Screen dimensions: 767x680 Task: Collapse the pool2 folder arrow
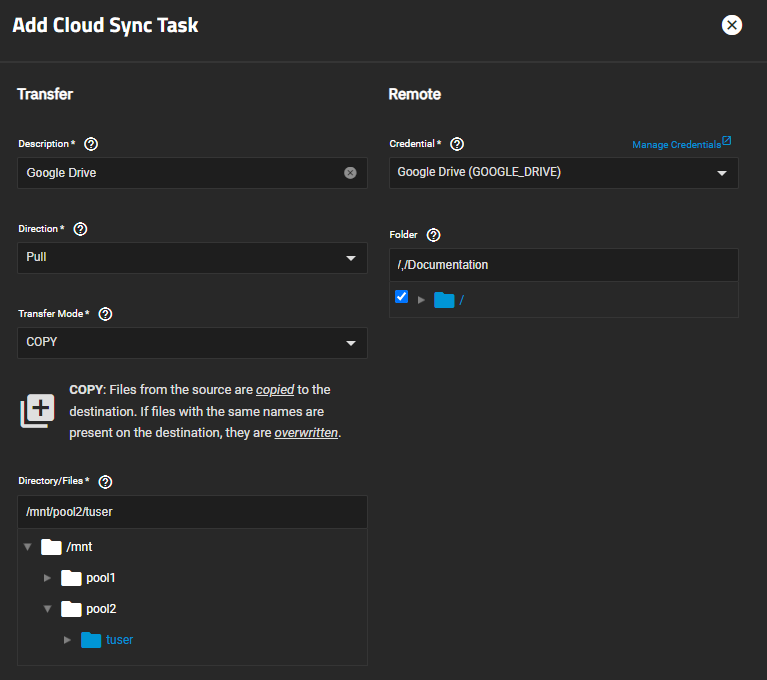(47, 609)
